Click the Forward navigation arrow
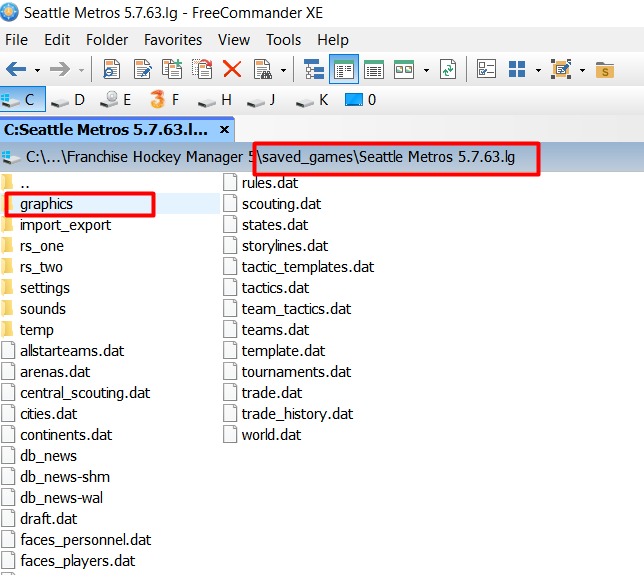The width and height of the screenshot is (644, 575). pyautogui.click(x=60, y=70)
